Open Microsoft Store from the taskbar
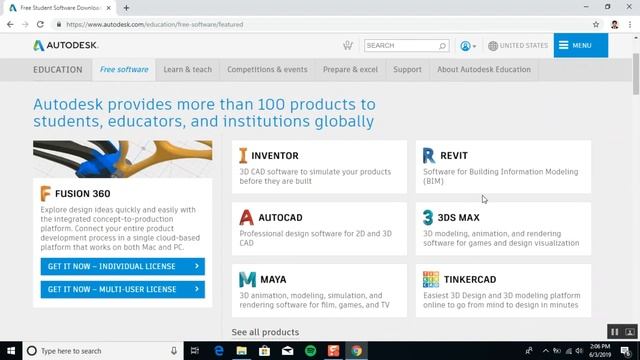This screenshot has height=360, width=640. (264, 351)
